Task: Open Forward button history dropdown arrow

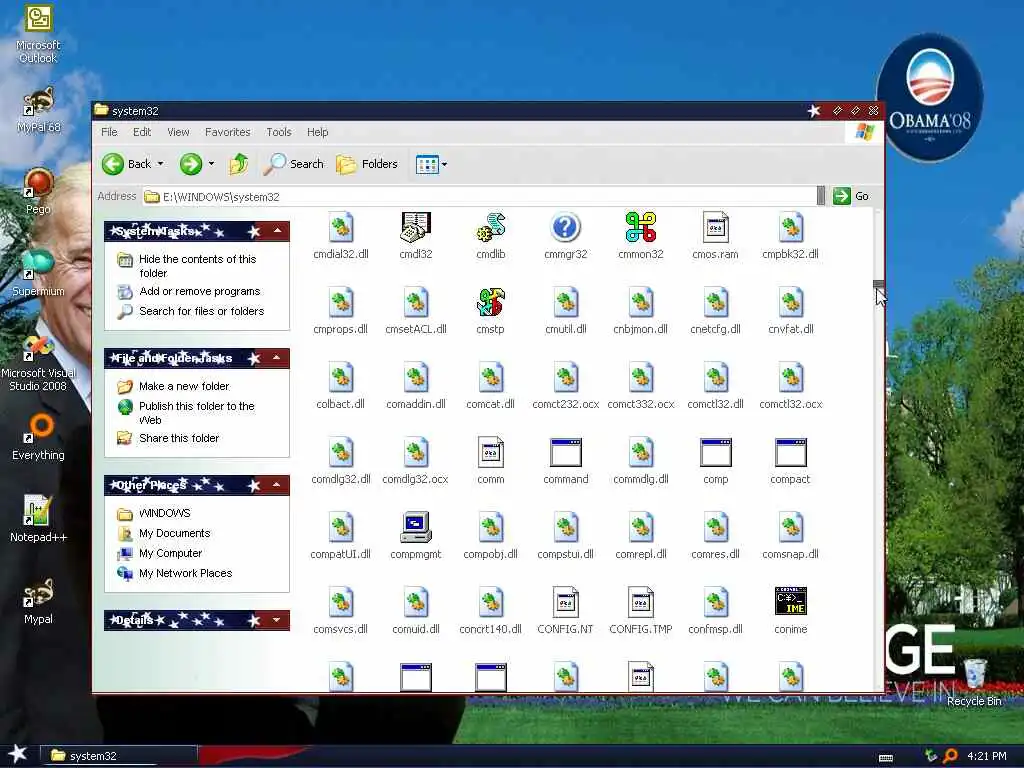Action: 211,164
